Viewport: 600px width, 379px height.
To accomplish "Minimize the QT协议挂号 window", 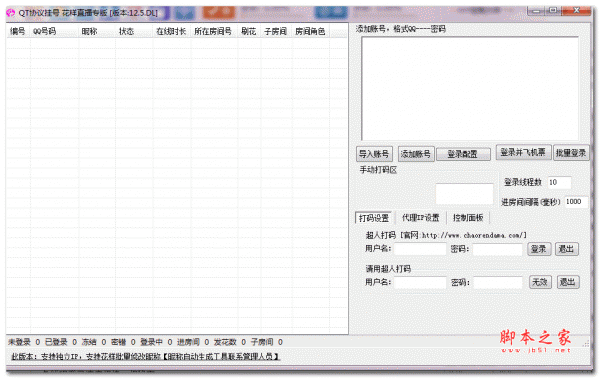I will (x=536, y=11).
